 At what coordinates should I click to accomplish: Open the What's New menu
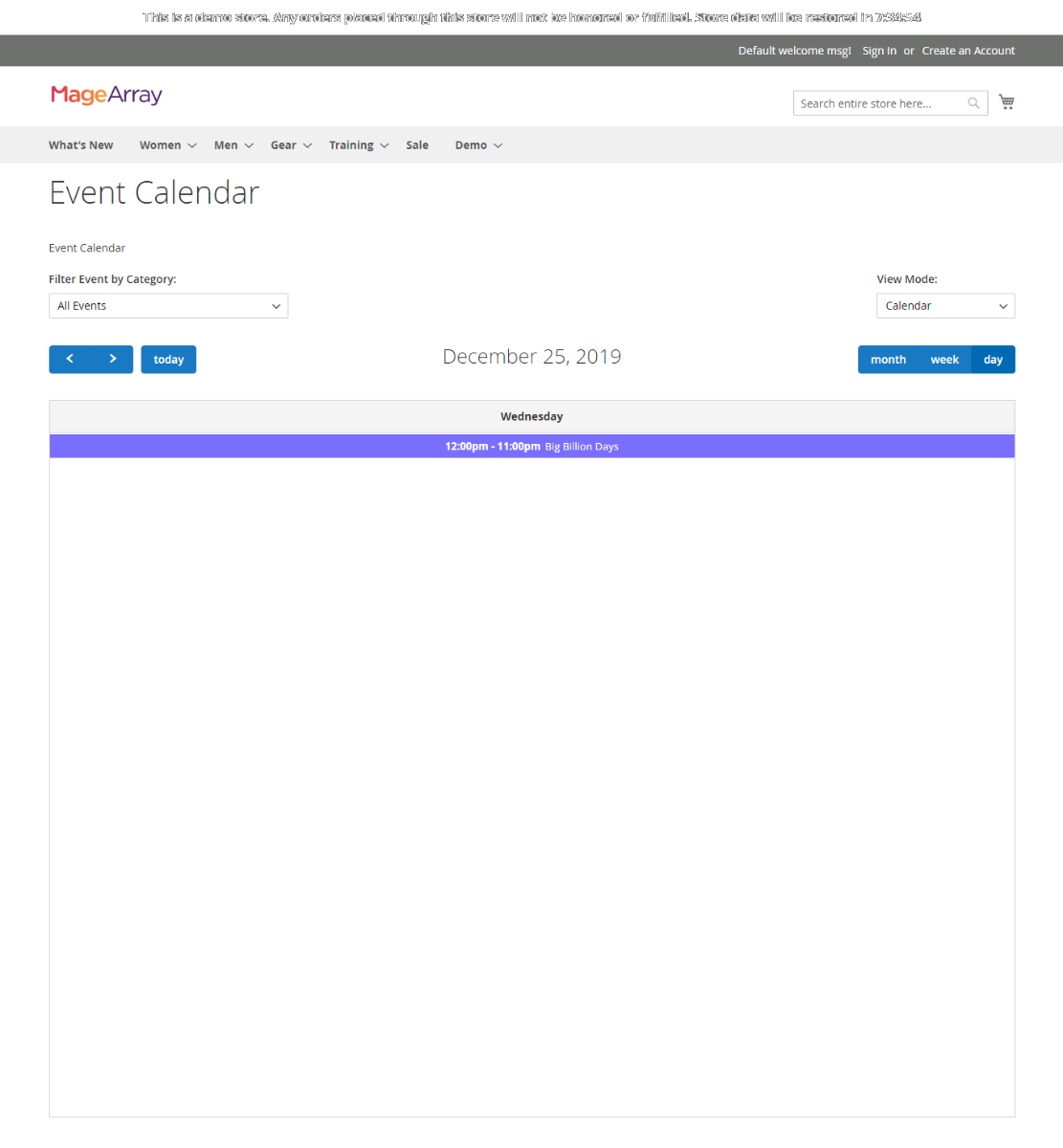coord(80,144)
